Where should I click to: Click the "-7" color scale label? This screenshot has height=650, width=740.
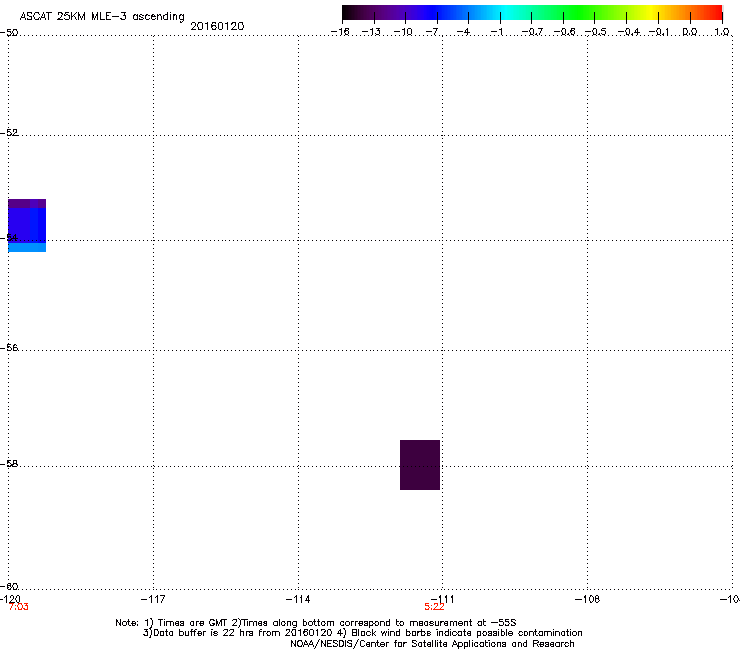point(432,32)
